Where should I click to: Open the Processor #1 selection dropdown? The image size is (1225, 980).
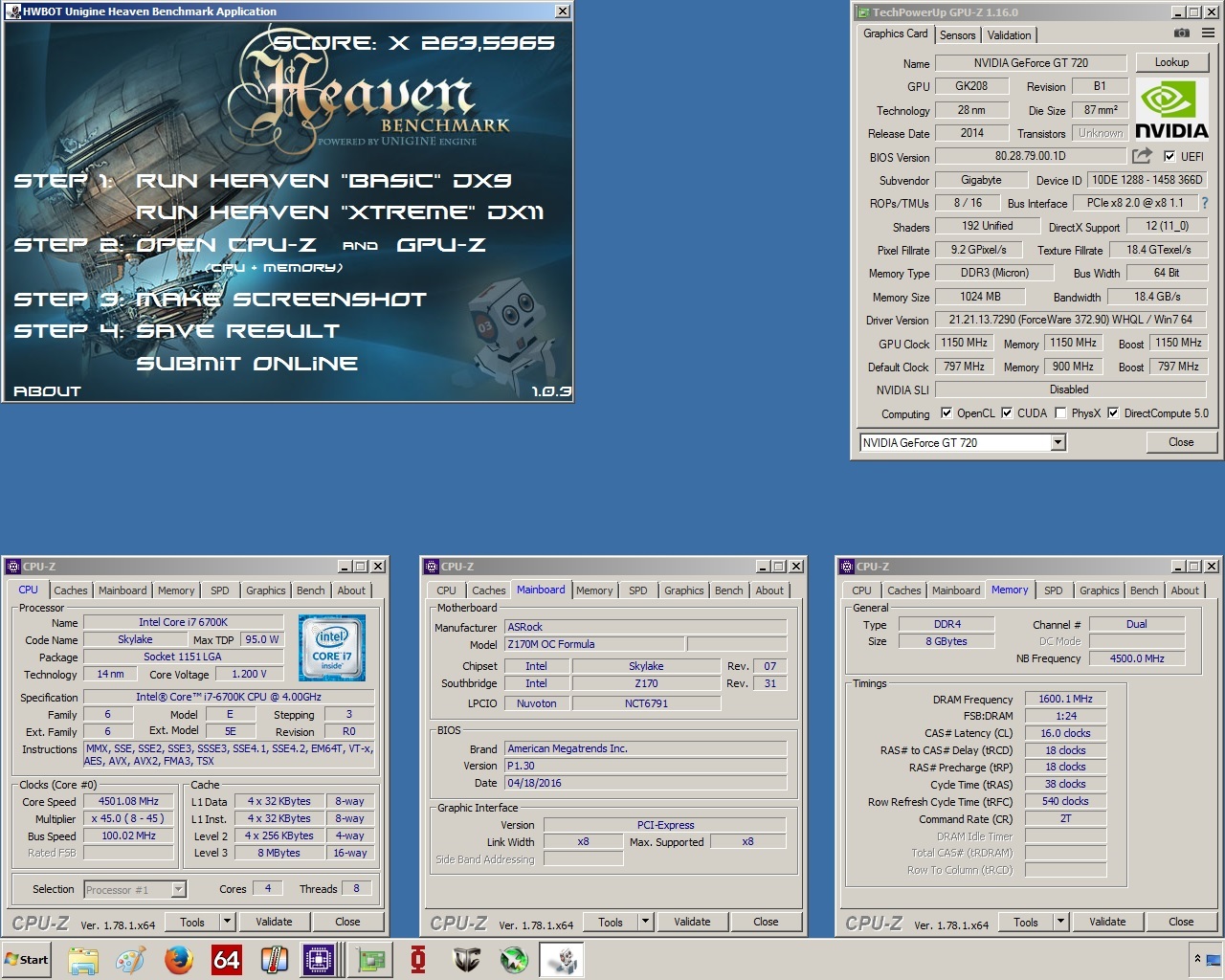tap(178, 890)
